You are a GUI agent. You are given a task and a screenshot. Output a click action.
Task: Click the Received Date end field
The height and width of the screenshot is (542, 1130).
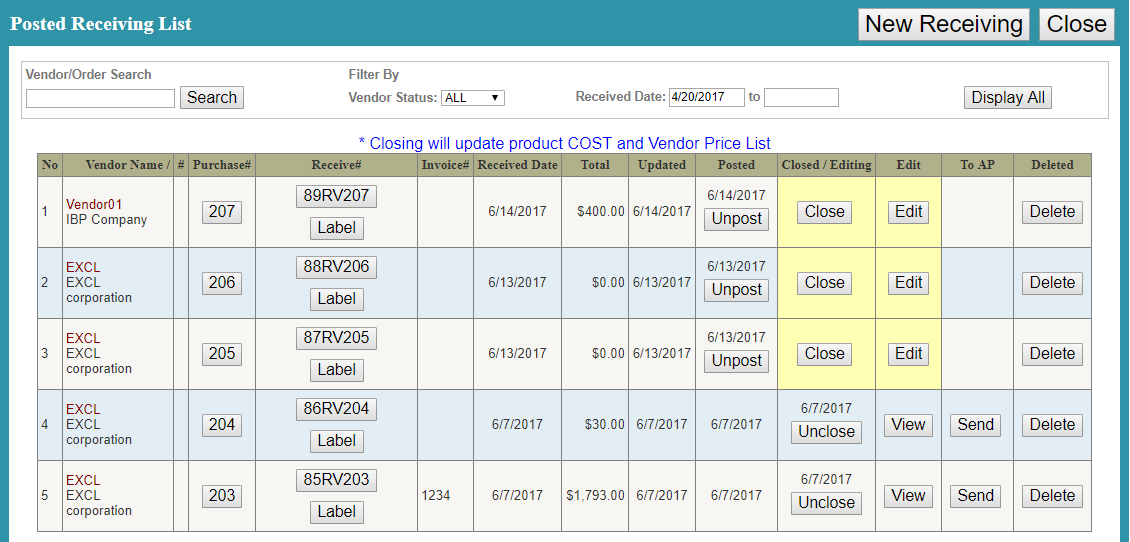(801, 97)
